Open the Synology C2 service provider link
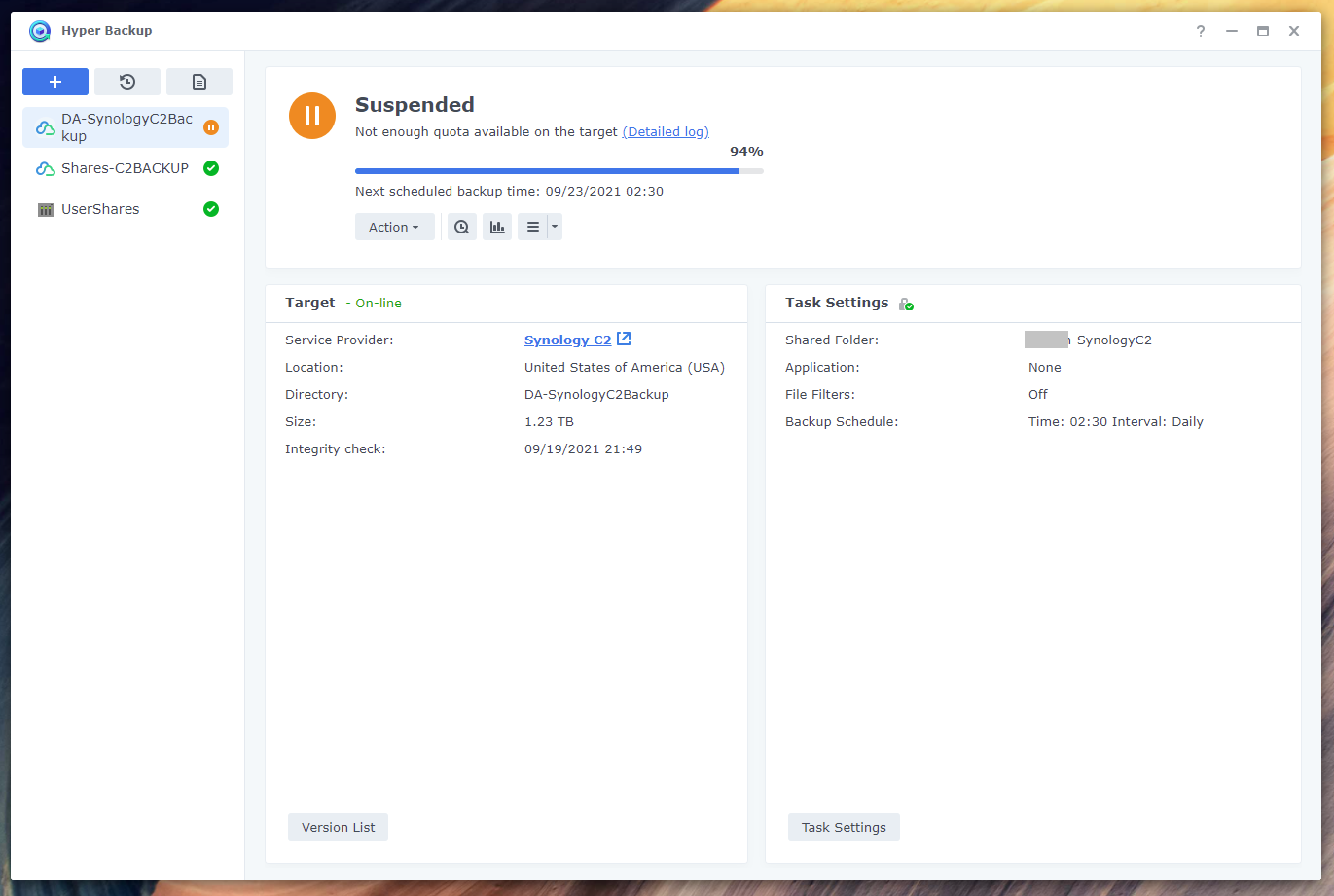 [568, 340]
